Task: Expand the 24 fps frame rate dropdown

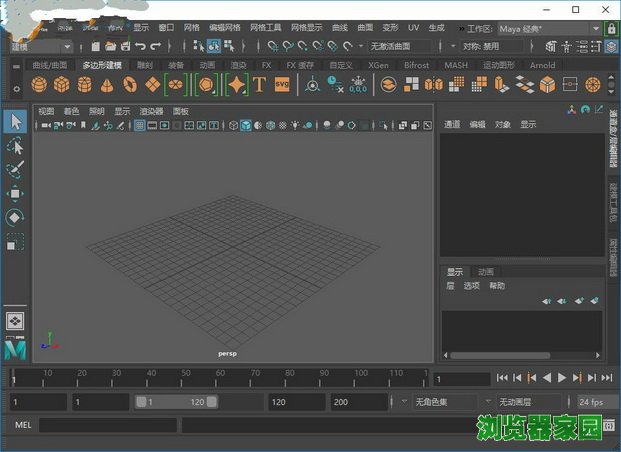Action: click(590, 402)
